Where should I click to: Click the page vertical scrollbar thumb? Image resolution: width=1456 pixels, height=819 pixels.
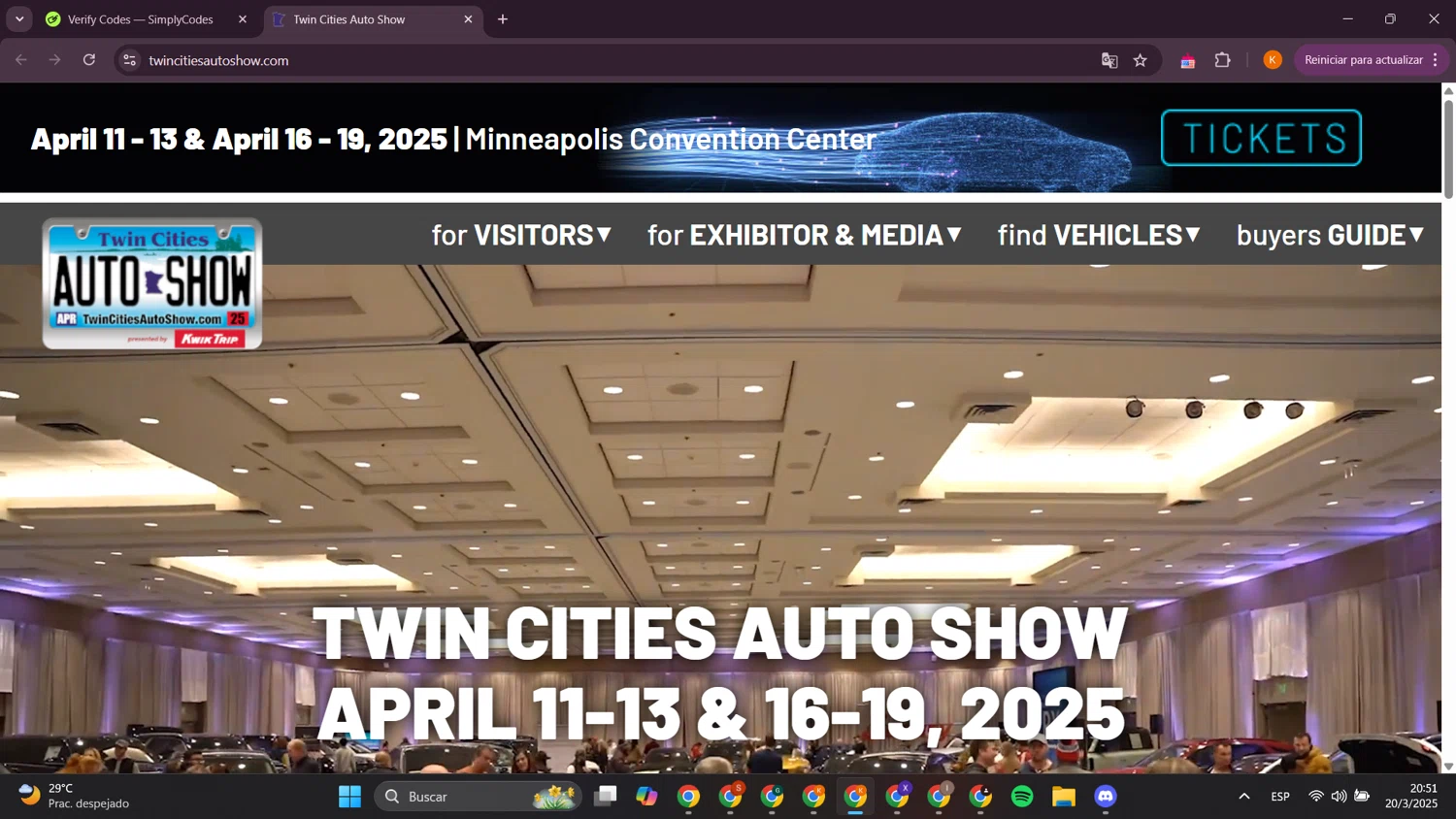(x=1448, y=148)
